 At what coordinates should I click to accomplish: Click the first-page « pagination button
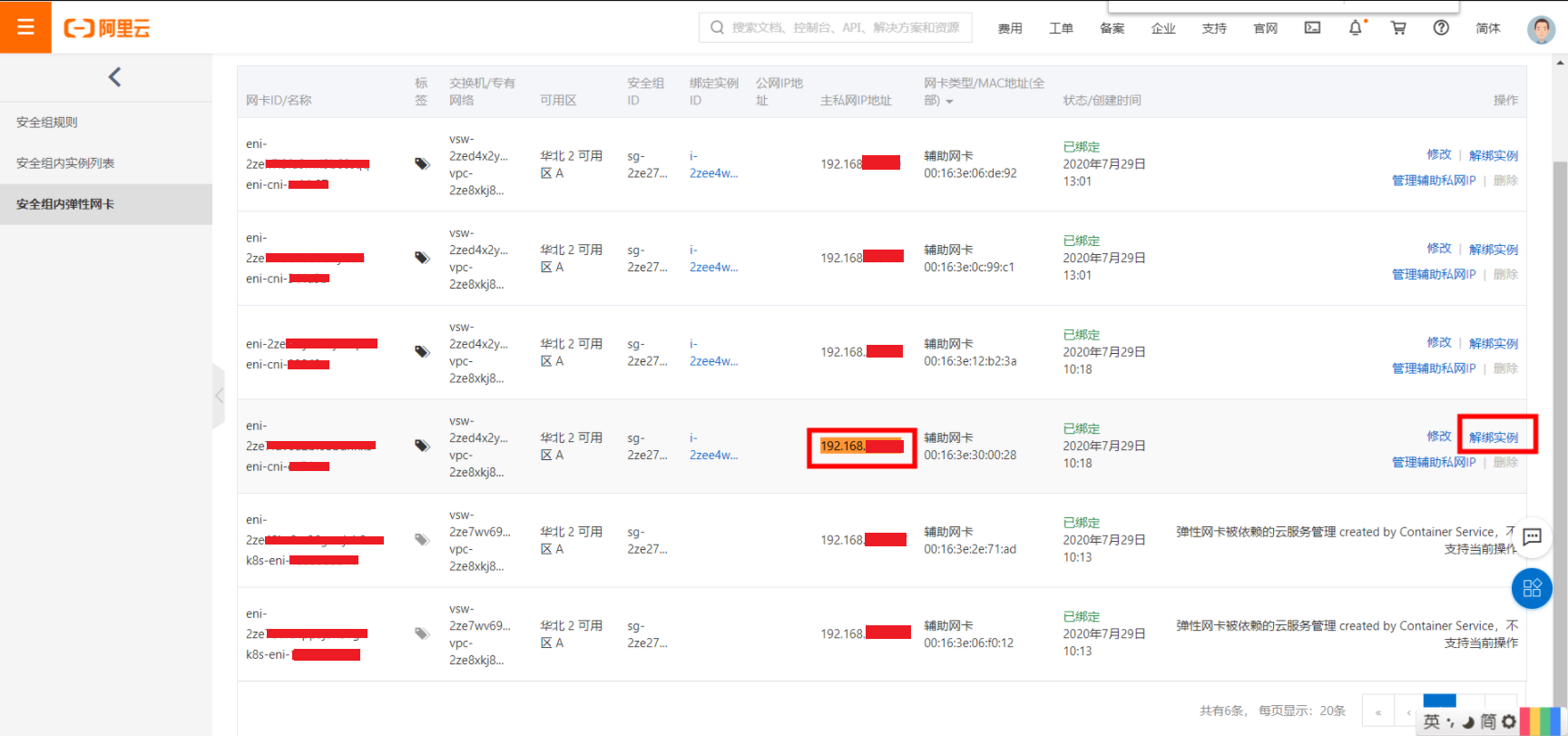coord(1377,711)
